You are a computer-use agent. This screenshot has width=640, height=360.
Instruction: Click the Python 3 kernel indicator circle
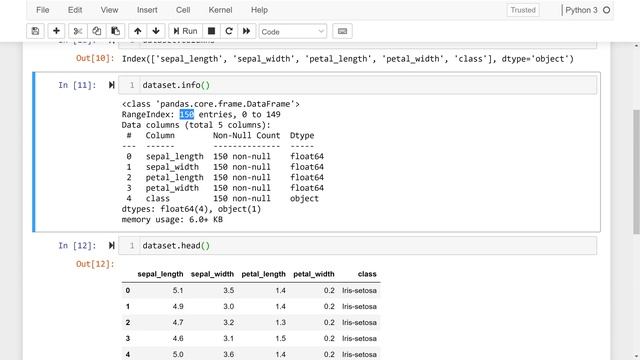(x=607, y=10)
